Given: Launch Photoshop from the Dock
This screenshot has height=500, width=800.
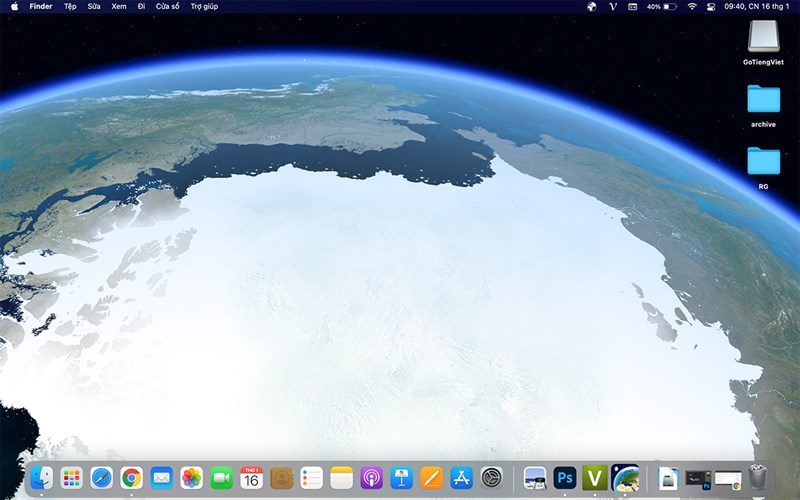Looking at the screenshot, I should (565, 478).
